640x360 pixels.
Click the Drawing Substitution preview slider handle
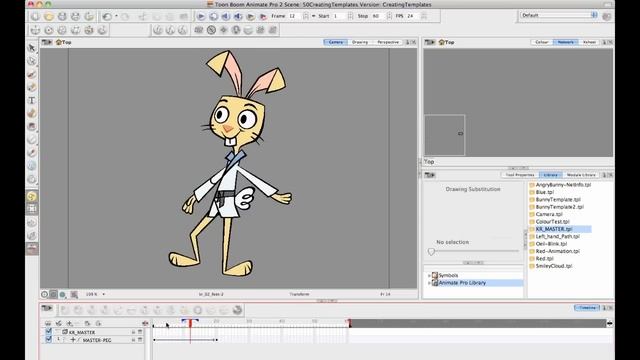point(431,251)
